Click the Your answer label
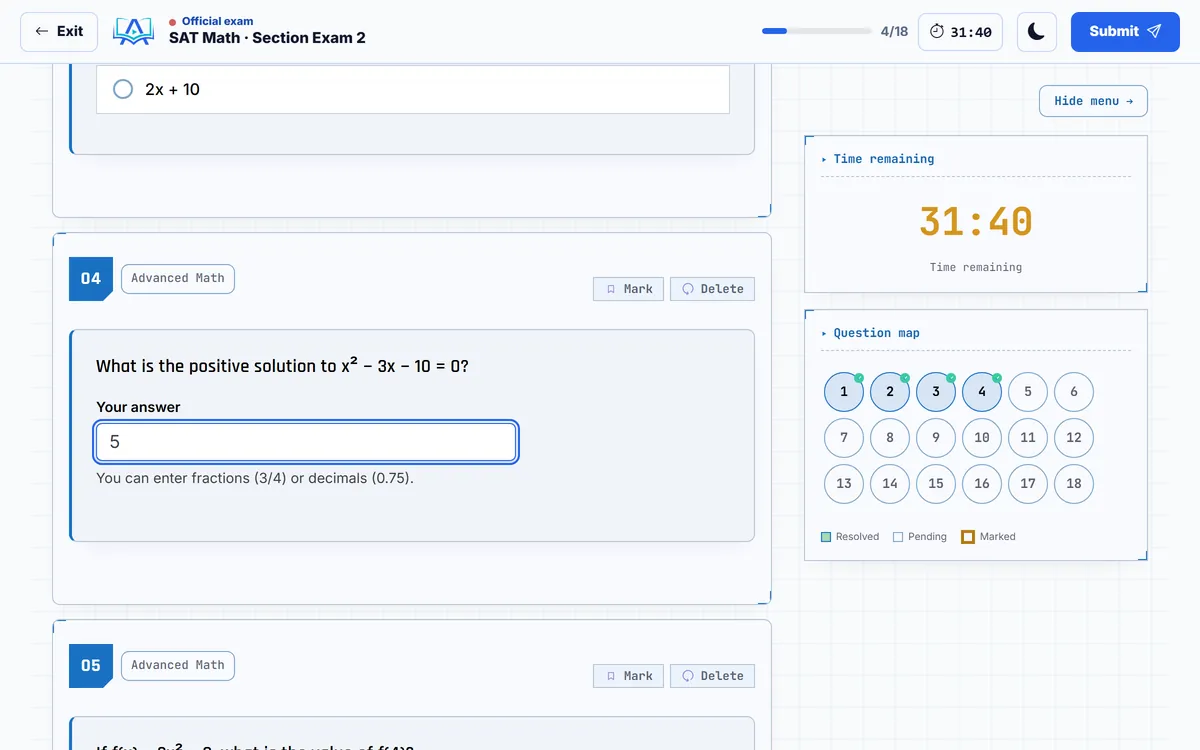 pos(138,407)
